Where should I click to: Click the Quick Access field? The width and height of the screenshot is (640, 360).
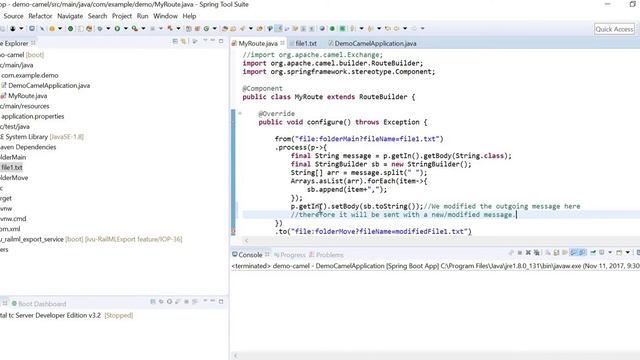click(x=614, y=29)
